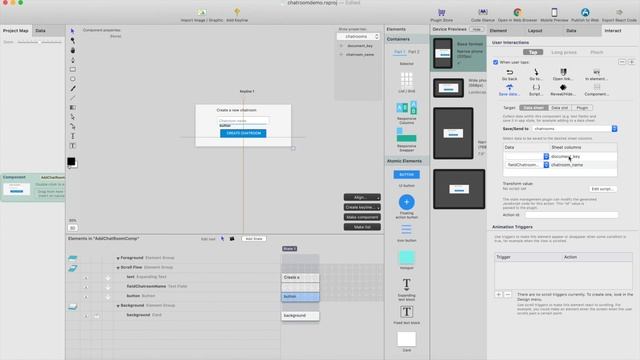Open Code Glance from the toolbar
This screenshot has width=640, height=360.
pos(482,12)
